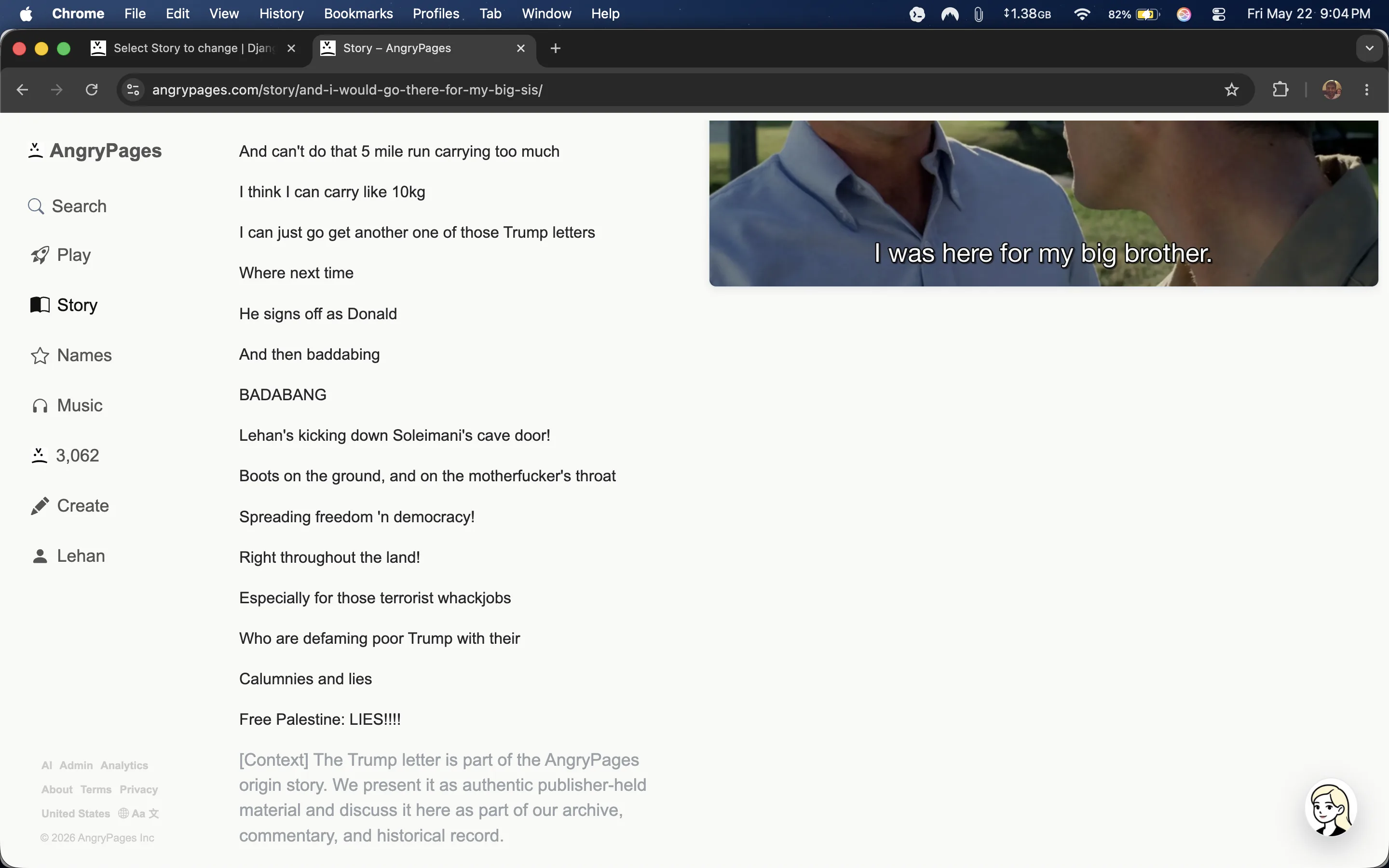Viewport: 1389px width, 868px height.
Task: Open the Lehan profile in sidebar
Action: click(68, 556)
